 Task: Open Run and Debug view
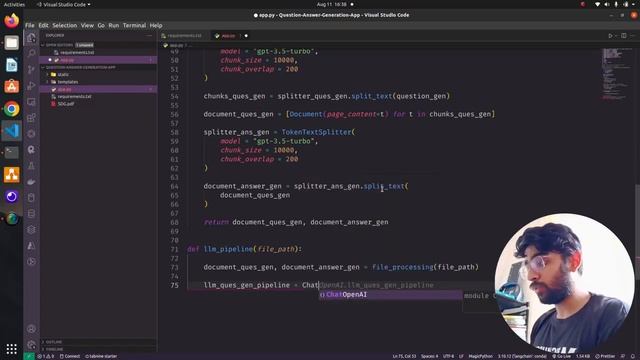click(x=31, y=86)
